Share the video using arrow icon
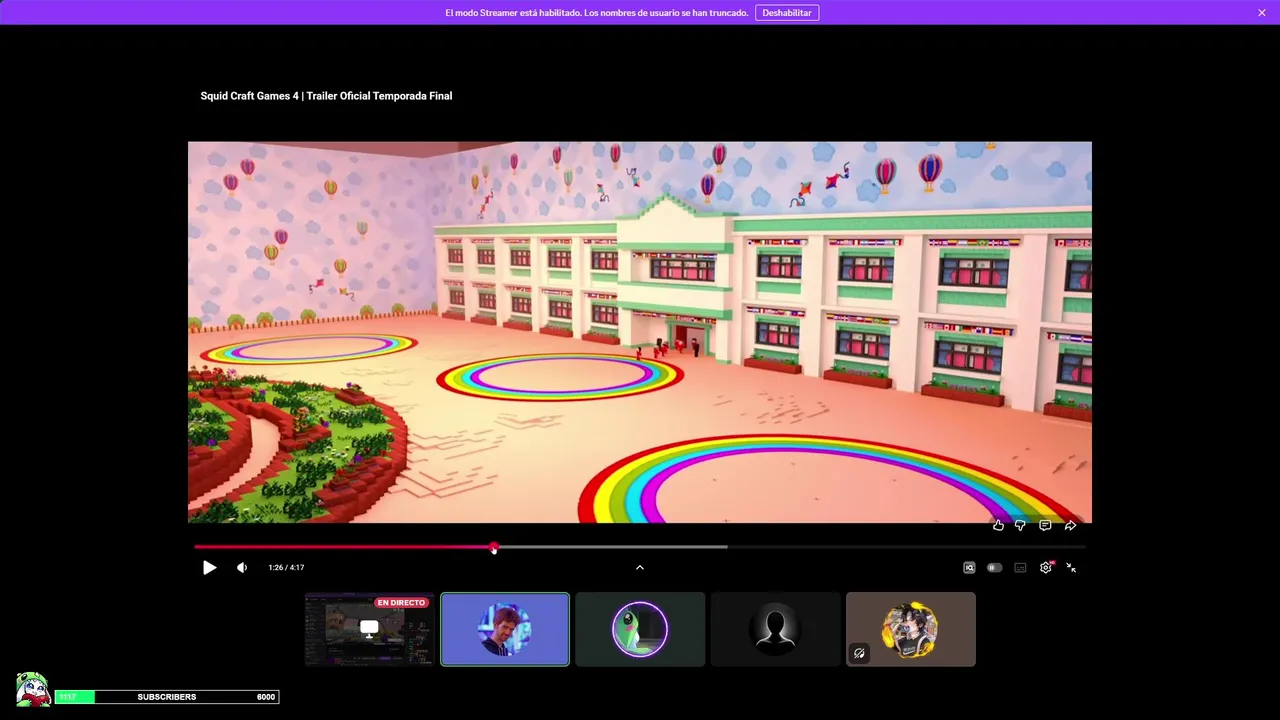Viewport: 1280px width, 720px height. (1070, 525)
